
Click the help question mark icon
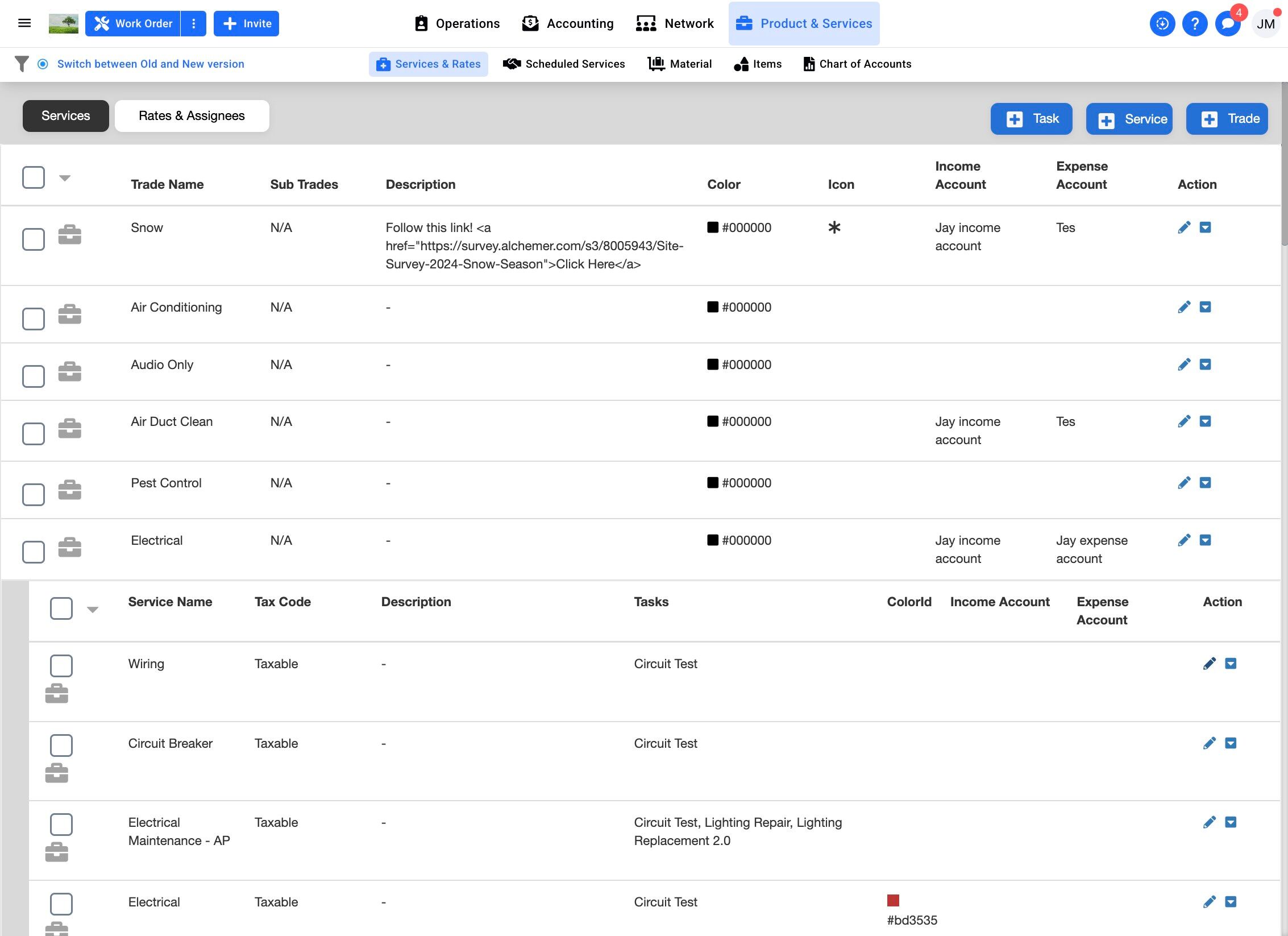[1194, 23]
